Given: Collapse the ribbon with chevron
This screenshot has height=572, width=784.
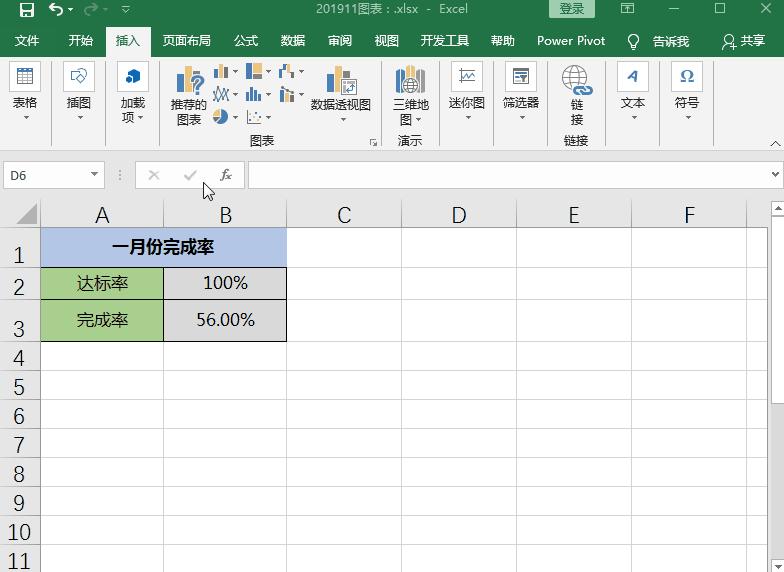Looking at the screenshot, I should point(775,144).
